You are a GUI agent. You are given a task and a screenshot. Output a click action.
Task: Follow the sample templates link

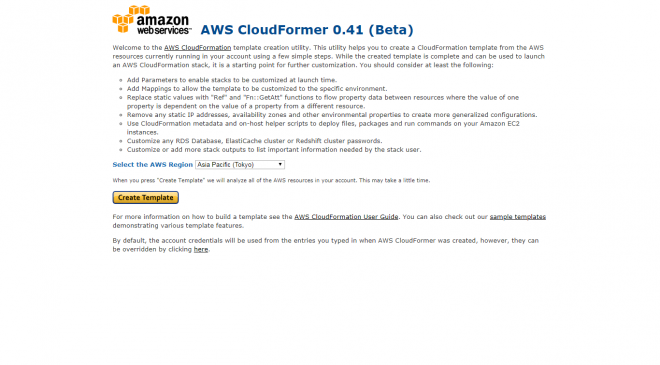coord(517,217)
